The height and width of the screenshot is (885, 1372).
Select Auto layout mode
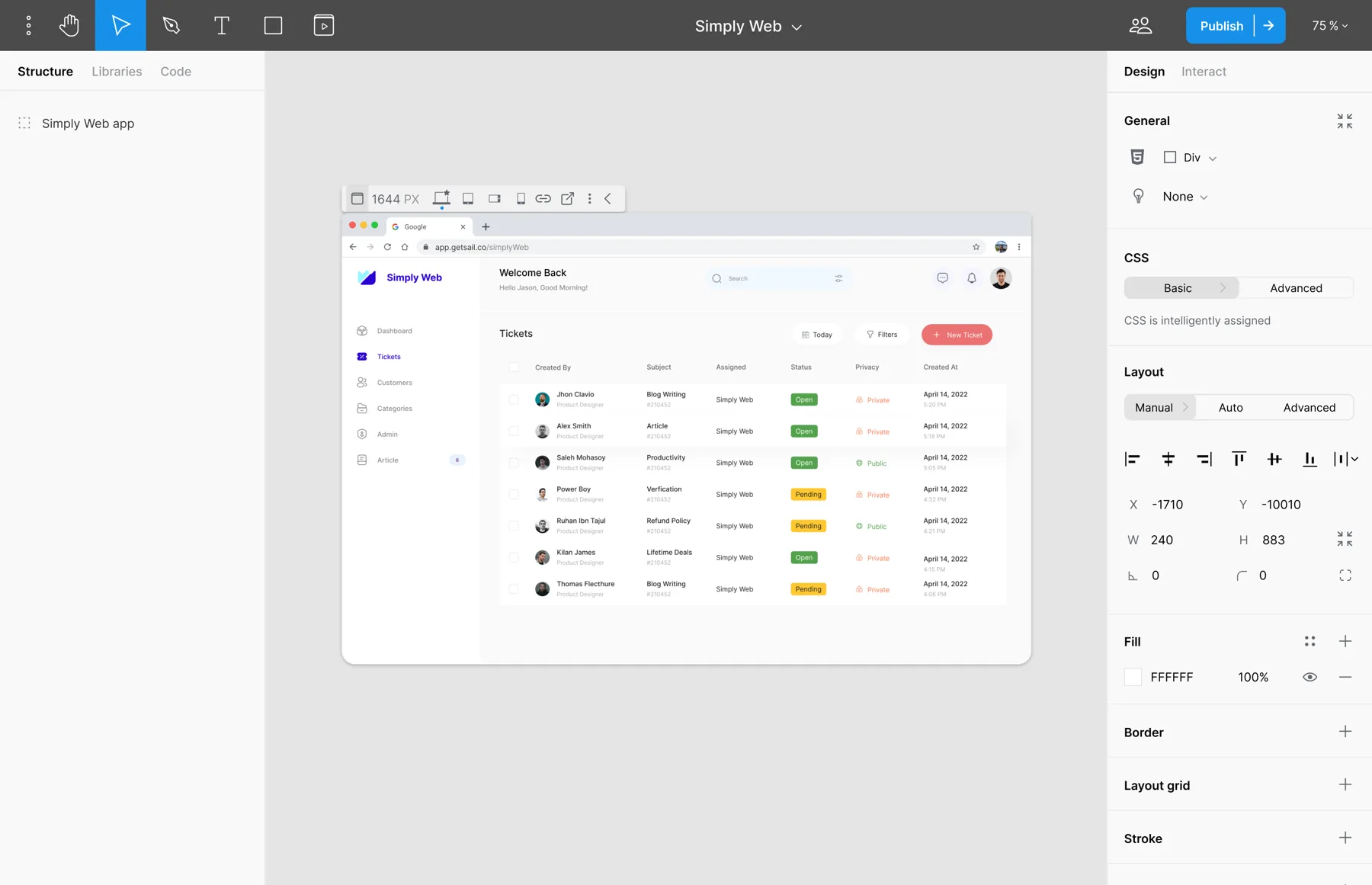[1230, 408]
